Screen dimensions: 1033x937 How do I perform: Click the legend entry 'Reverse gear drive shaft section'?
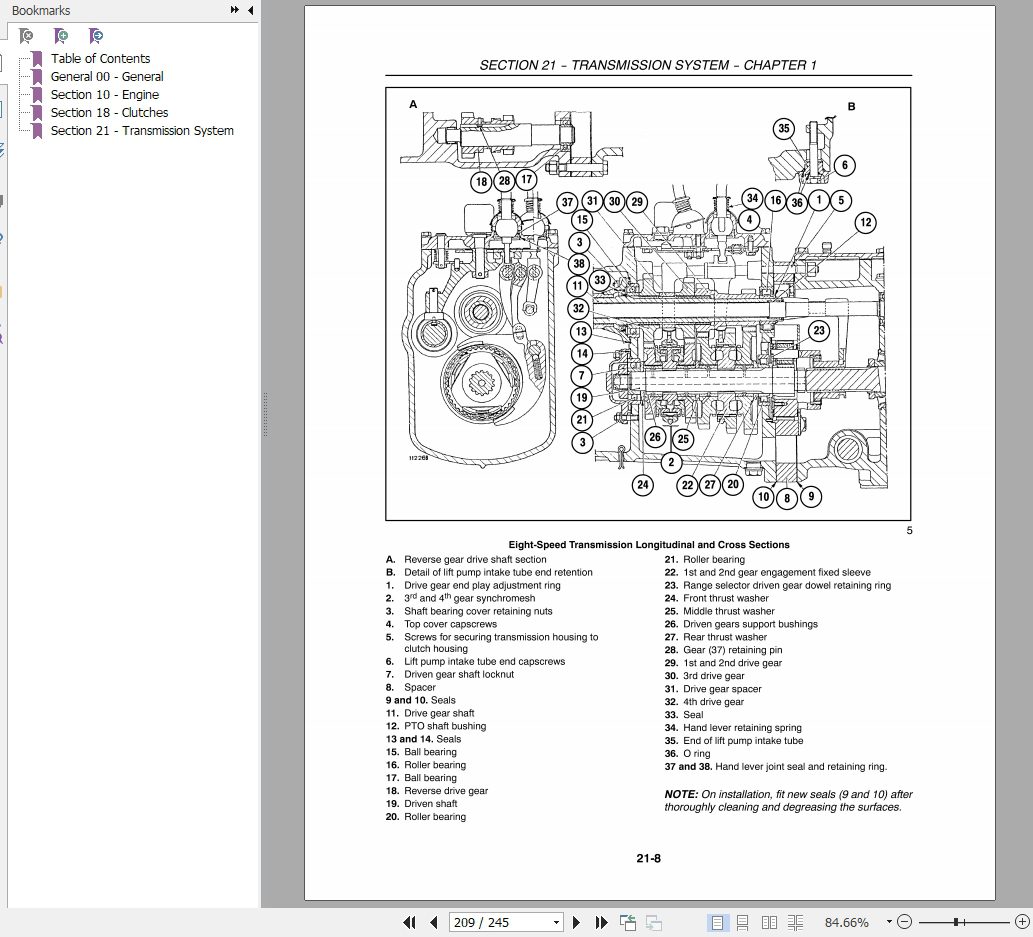click(475, 559)
